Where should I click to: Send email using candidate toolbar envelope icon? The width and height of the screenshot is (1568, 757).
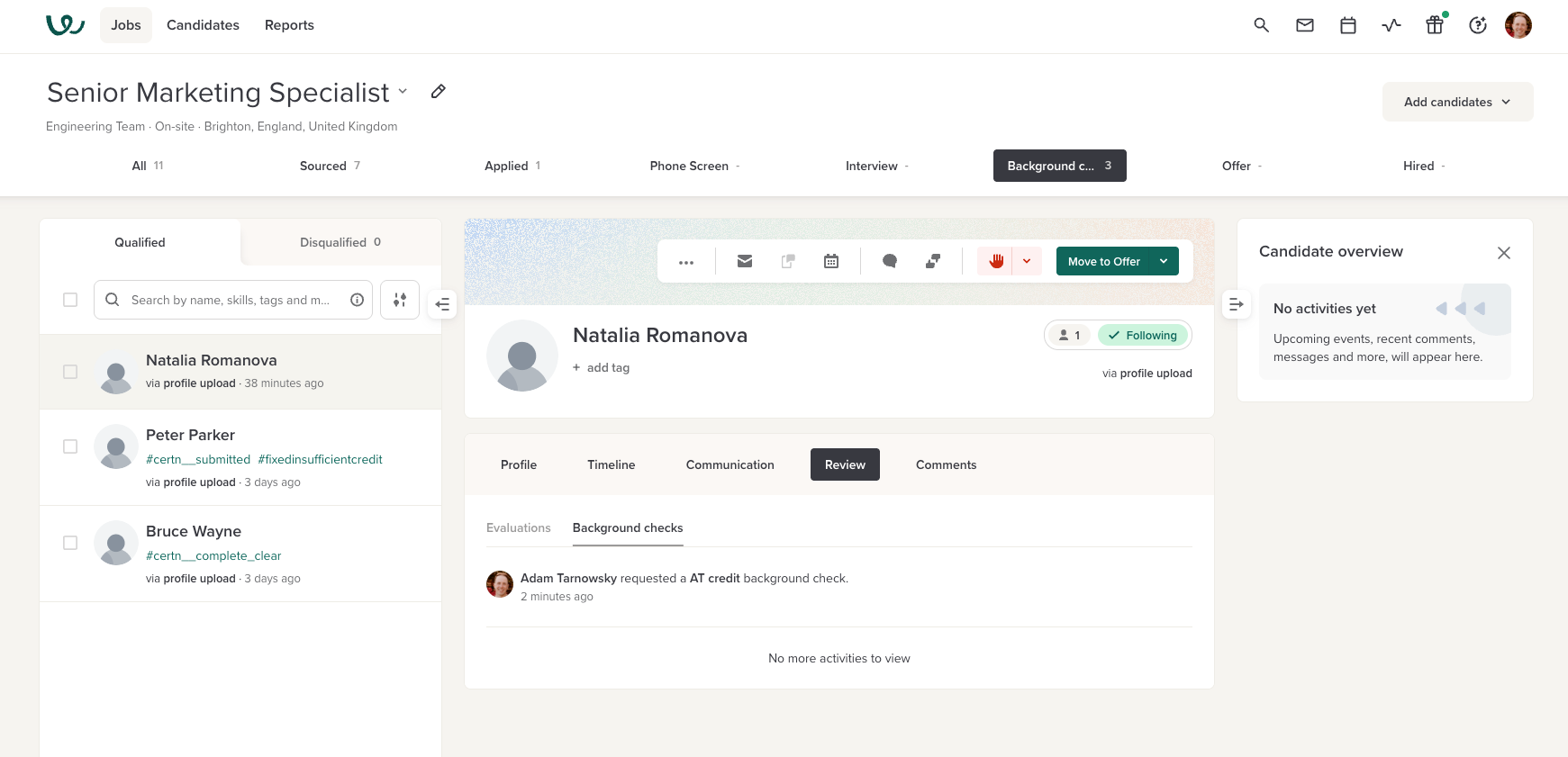click(x=744, y=261)
